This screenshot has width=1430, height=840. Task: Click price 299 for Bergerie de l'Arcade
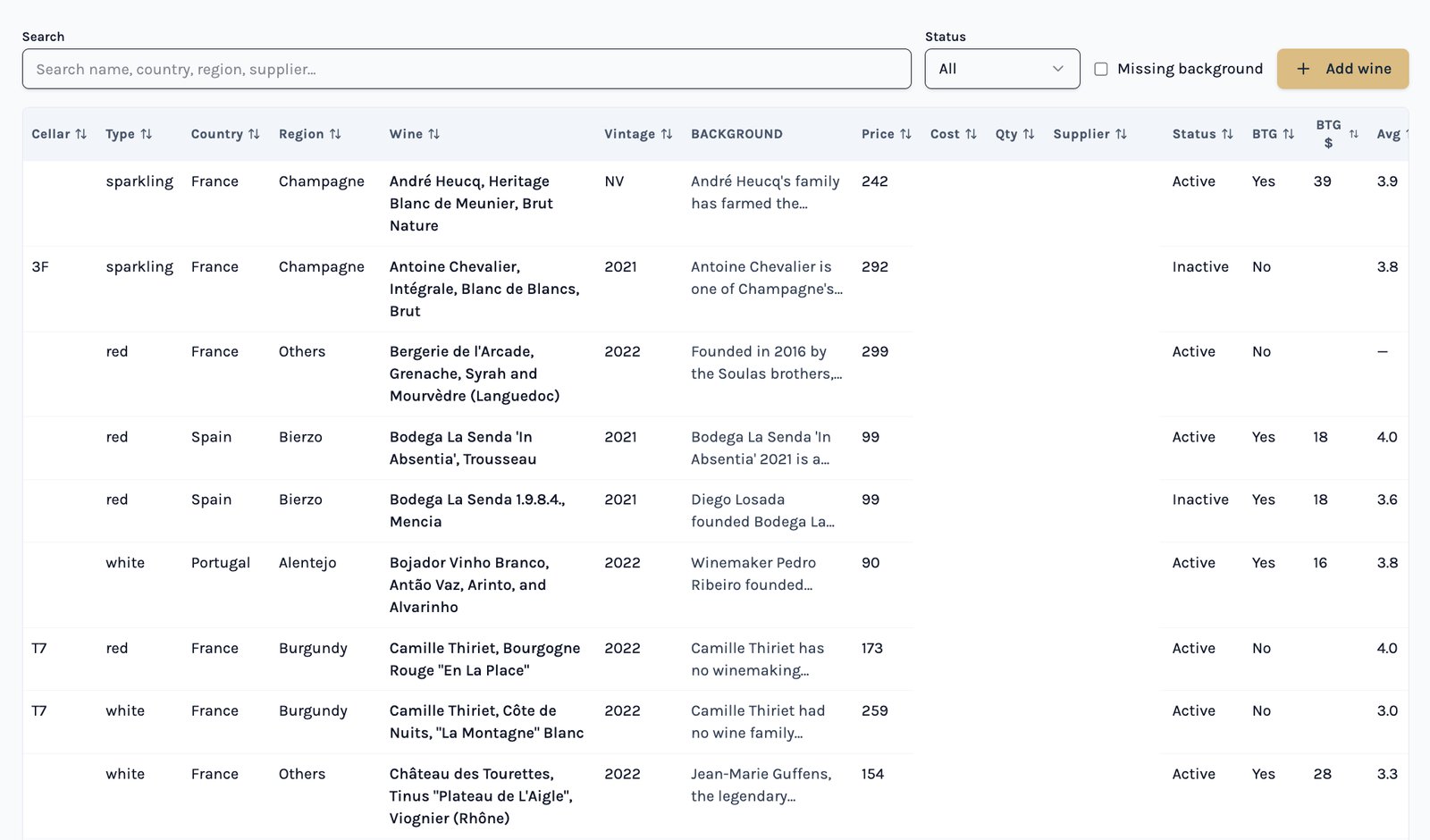click(875, 351)
